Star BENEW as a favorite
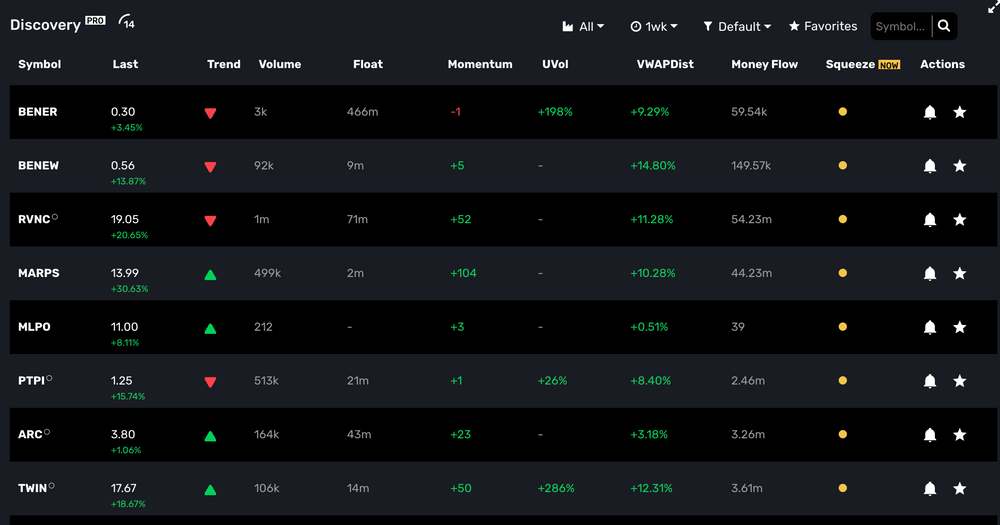This screenshot has width=1000, height=525. 960,166
